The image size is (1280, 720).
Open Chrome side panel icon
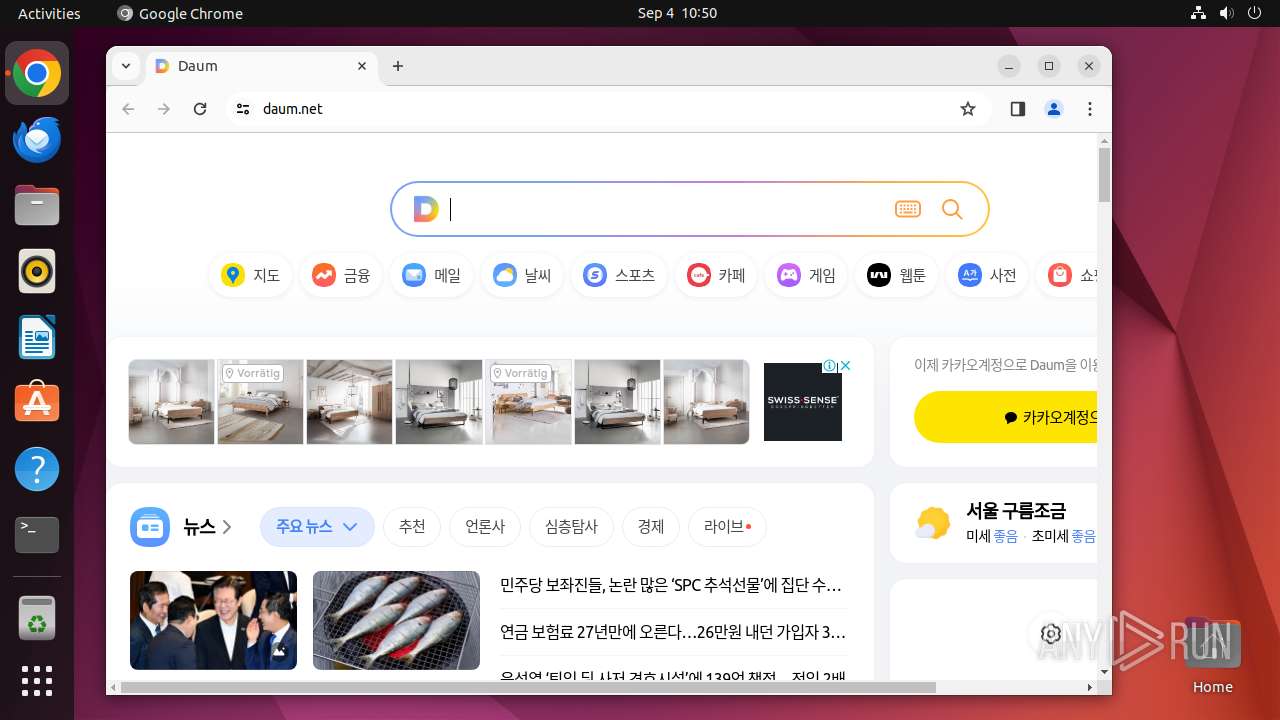click(x=1018, y=109)
